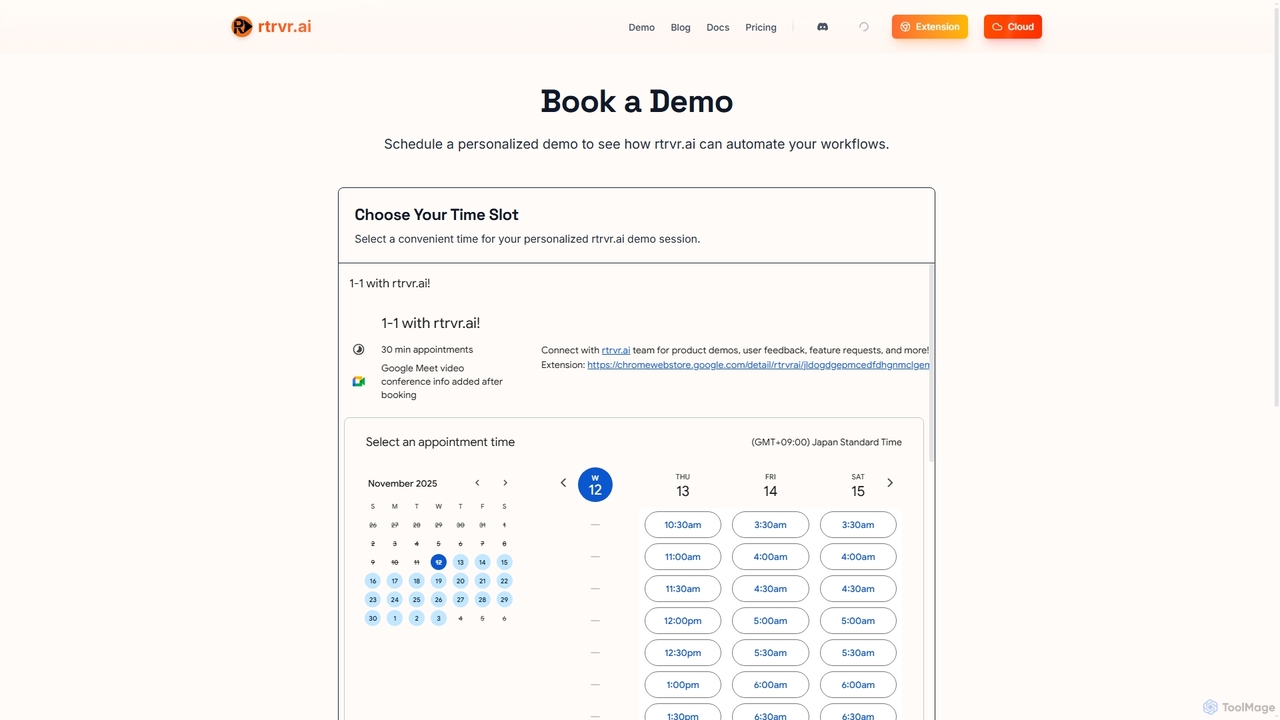Select November 15 in mini calendar
This screenshot has width=1280, height=720.
pos(504,562)
